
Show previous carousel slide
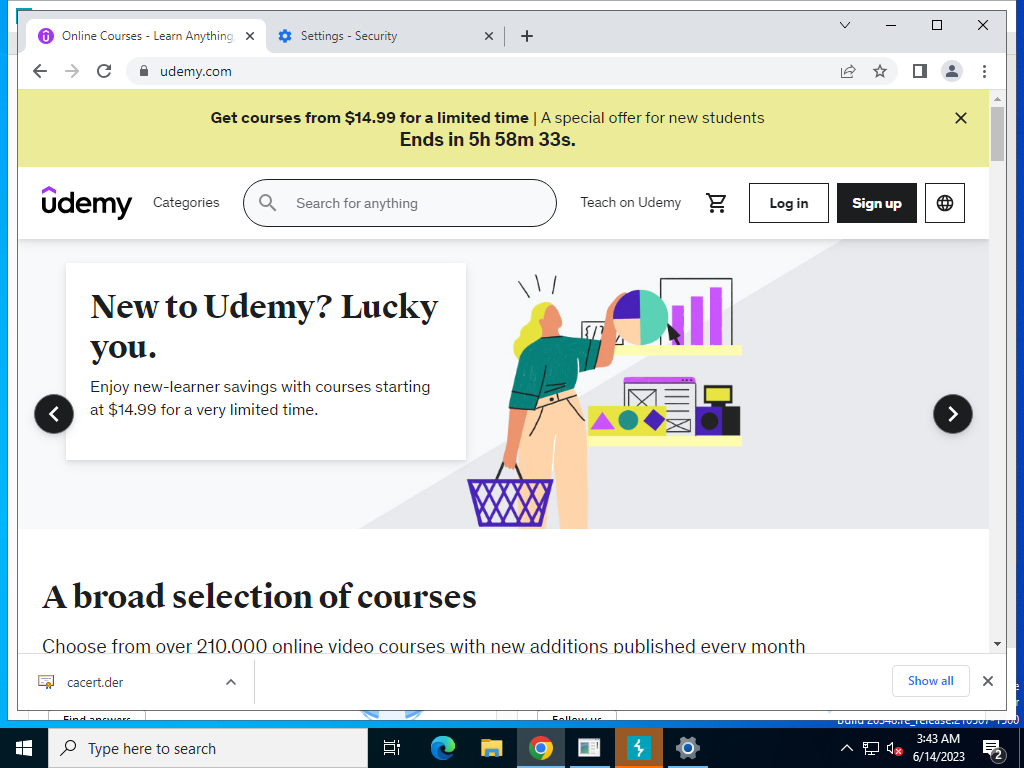point(54,413)
